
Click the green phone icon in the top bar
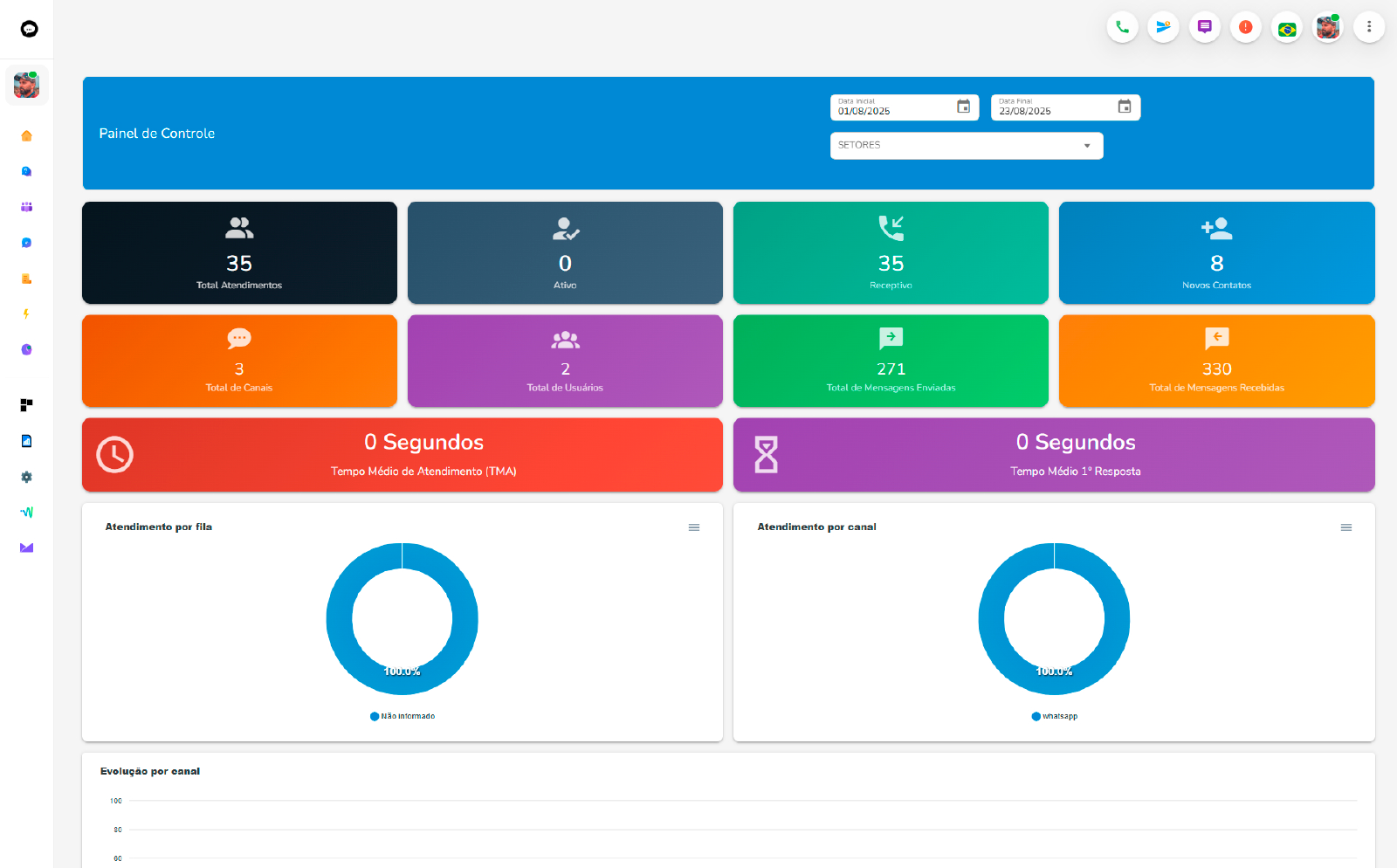(x=1122, y=27)
